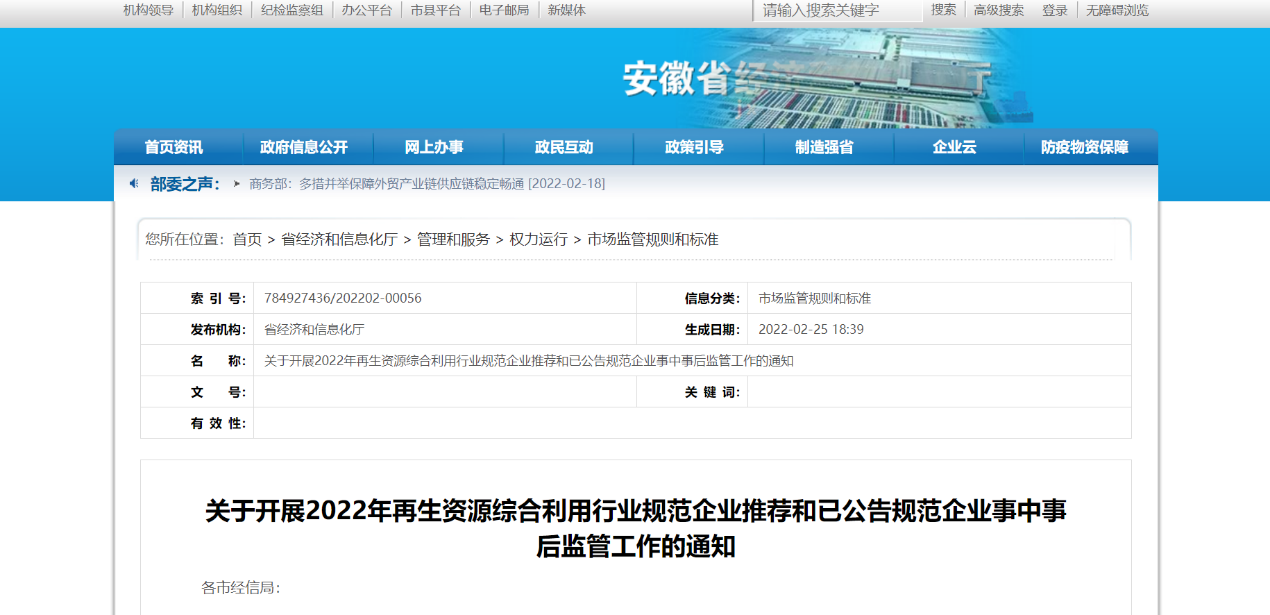The image size is (1270, 615).
Task: Click the speaker icon beside 部委之声
Action: pos(134,183)
